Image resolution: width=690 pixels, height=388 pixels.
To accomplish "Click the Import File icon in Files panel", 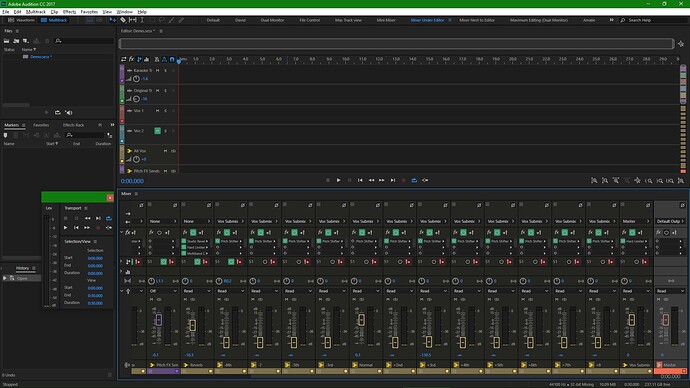I will (16, 41).
